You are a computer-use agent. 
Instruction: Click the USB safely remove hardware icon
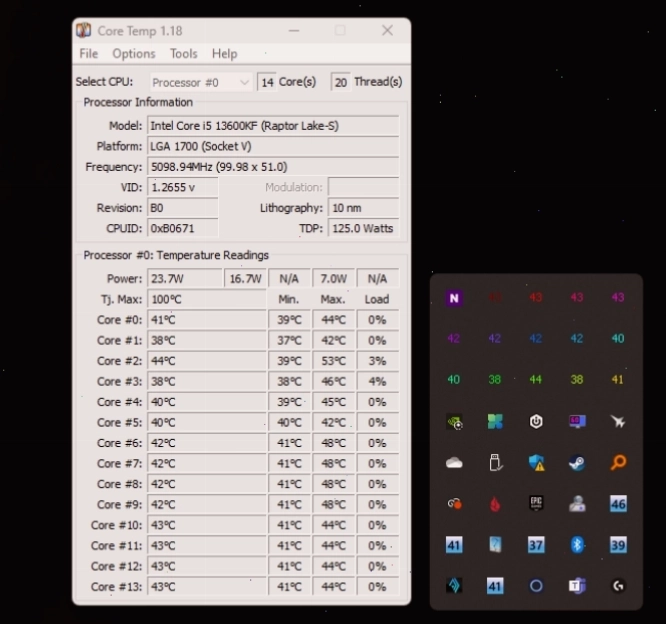495,463
